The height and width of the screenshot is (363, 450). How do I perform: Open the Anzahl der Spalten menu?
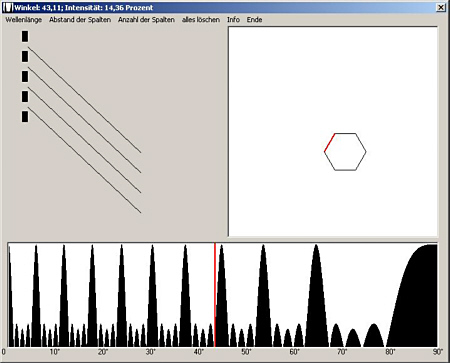146,20
